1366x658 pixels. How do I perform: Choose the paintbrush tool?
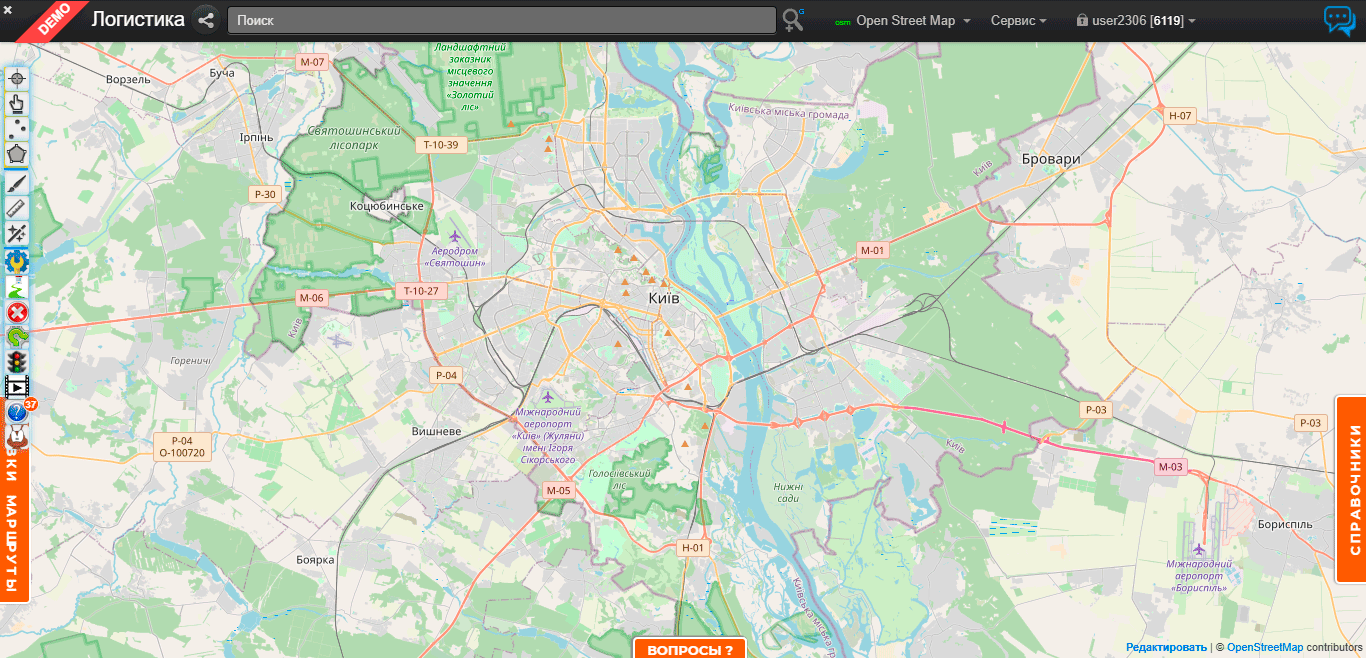coord(17,182)
